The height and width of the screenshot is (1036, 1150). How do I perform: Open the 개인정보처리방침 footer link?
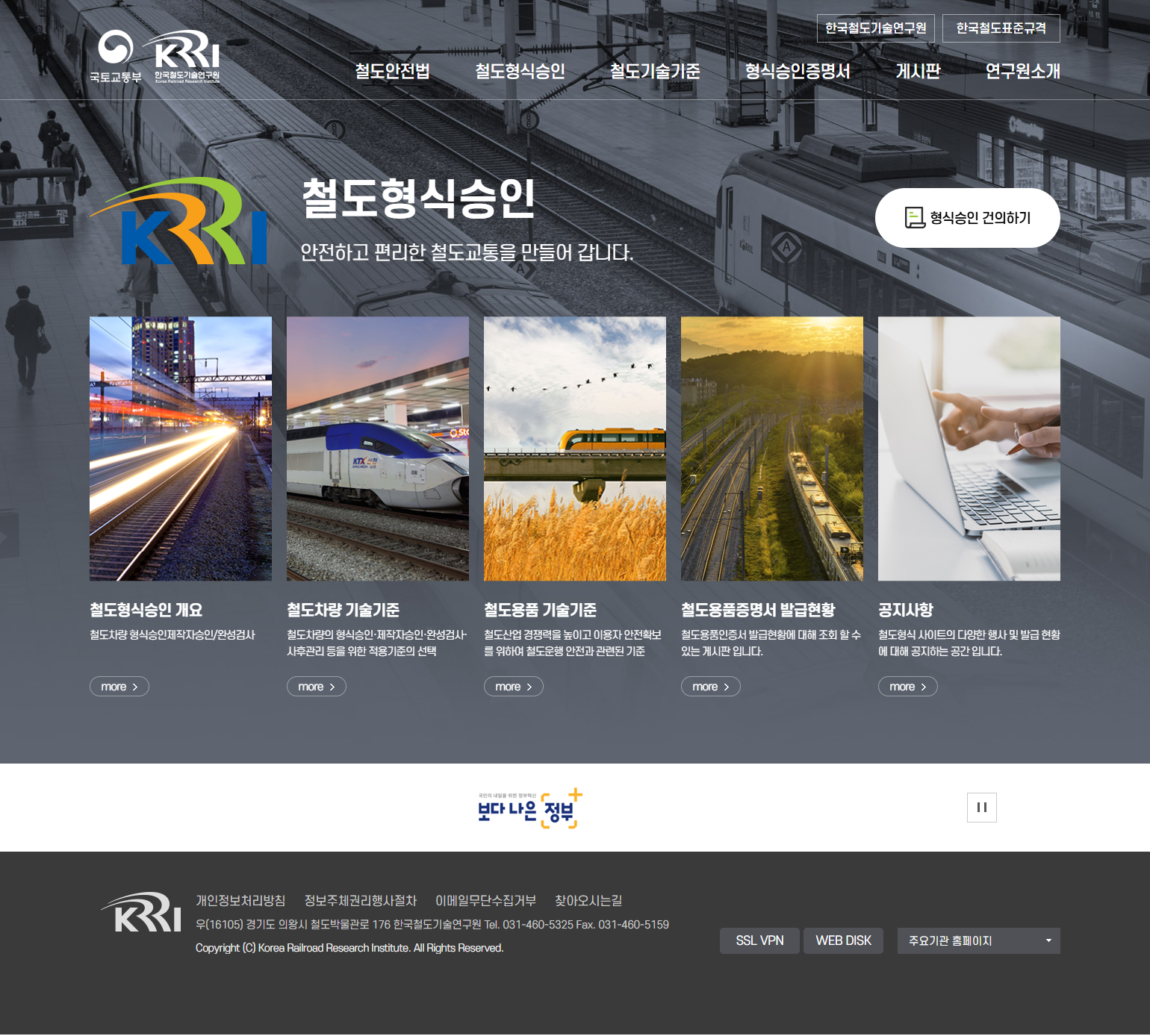click(x=240, y=901)
